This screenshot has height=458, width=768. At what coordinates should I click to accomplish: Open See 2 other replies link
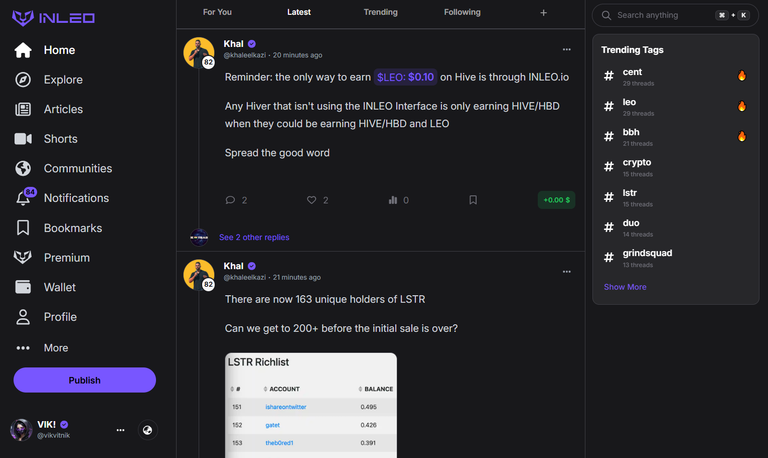254,237
